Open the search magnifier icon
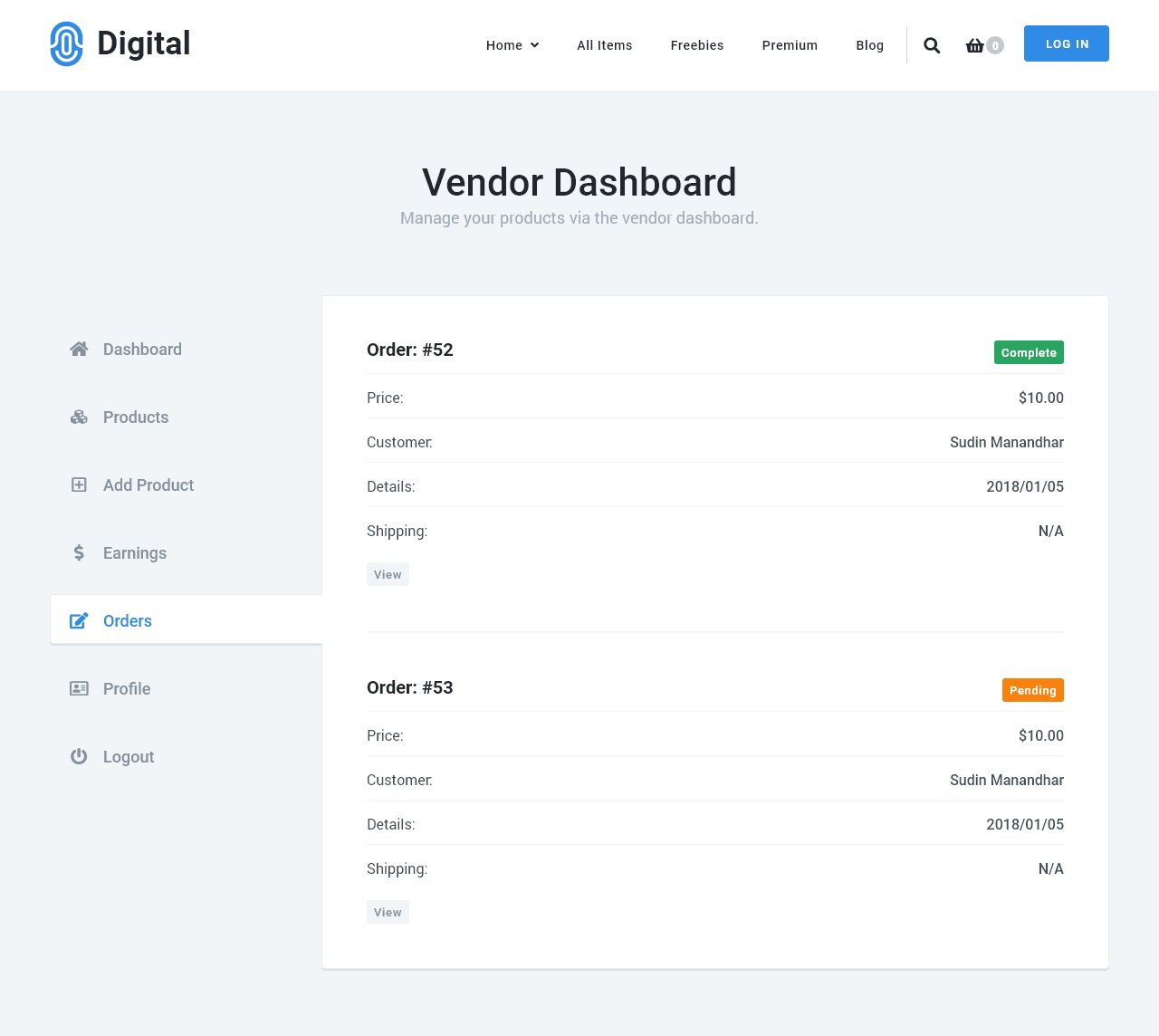 click(932, 45)
